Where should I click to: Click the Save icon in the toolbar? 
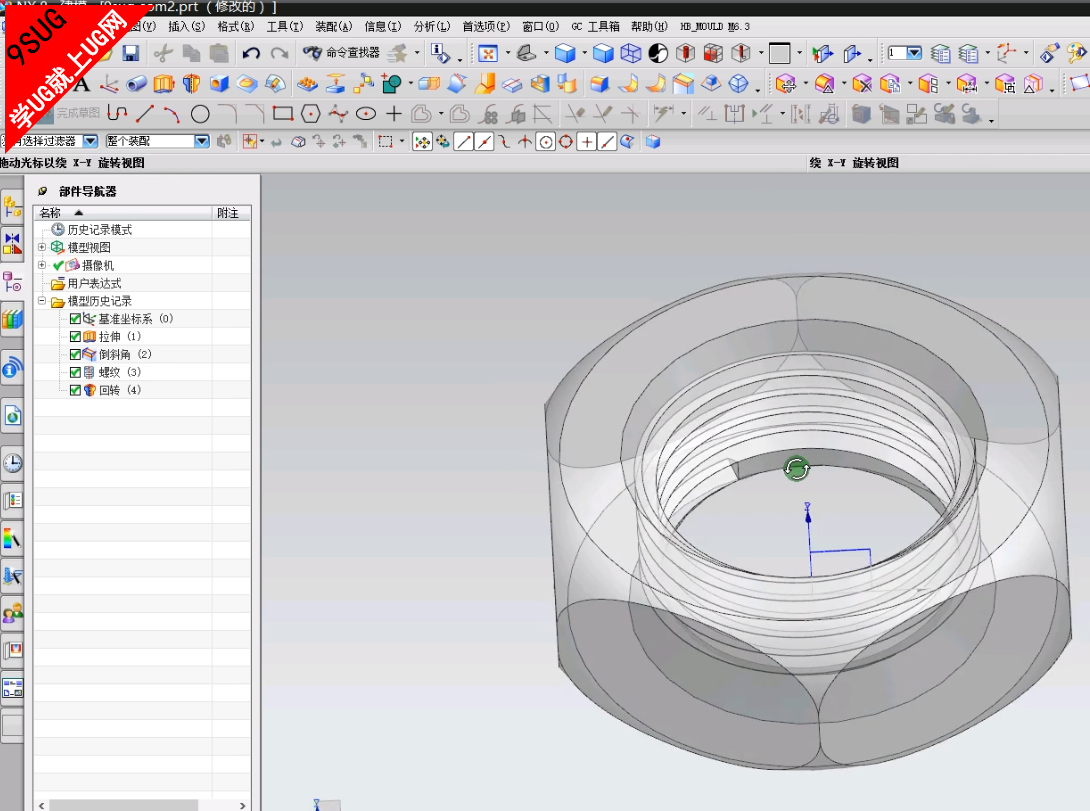coord(130,54)
